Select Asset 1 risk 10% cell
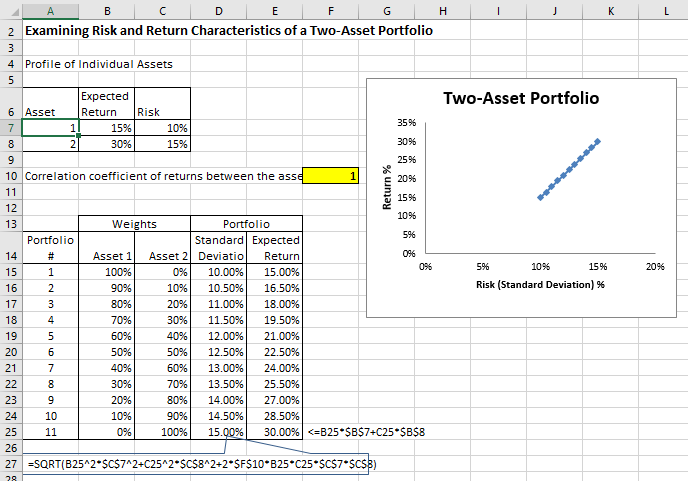The height and width of the screenshot is (481, 688). point(162,128)
